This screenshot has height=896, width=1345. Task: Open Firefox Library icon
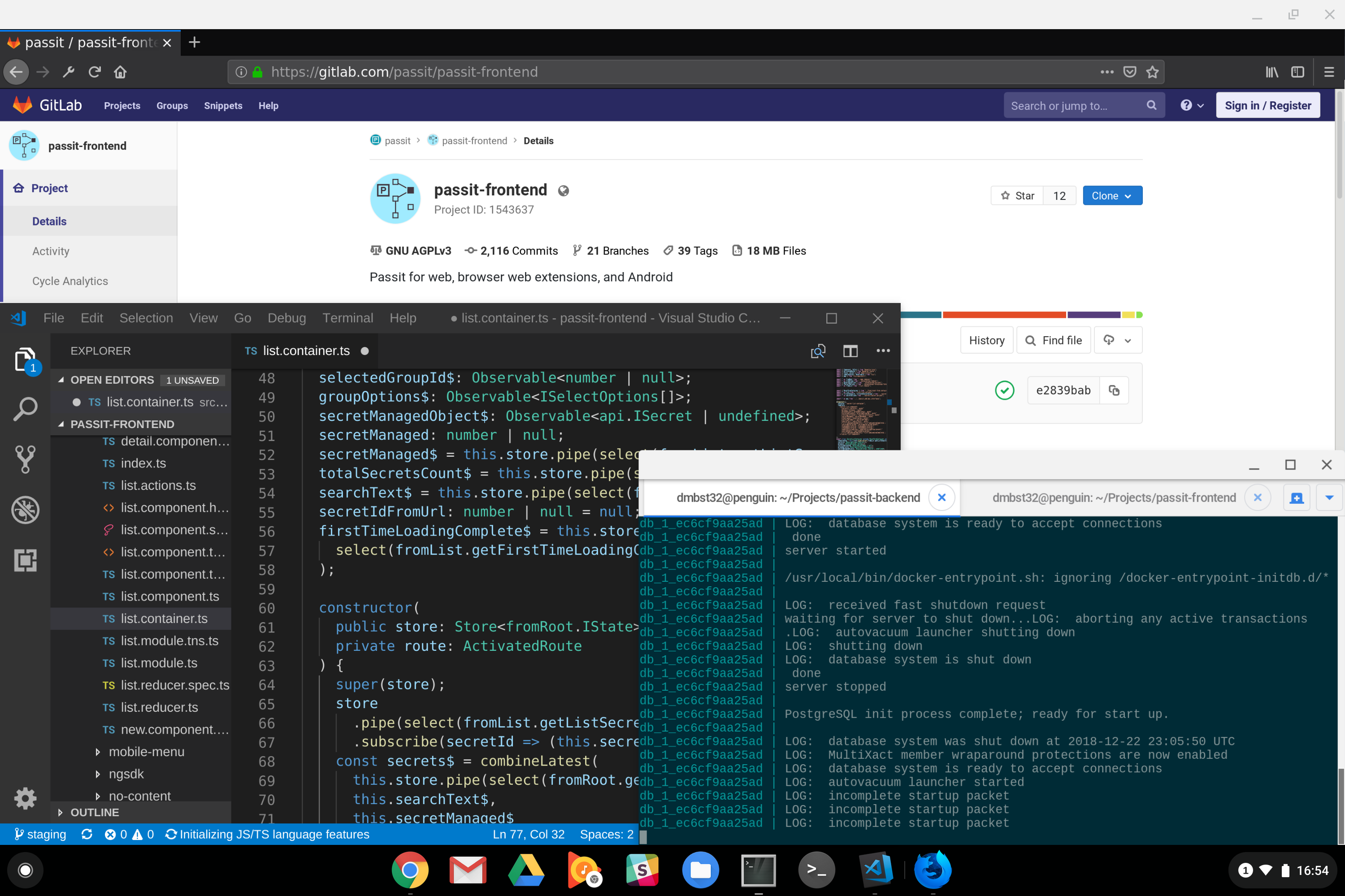pos(1272,72)
